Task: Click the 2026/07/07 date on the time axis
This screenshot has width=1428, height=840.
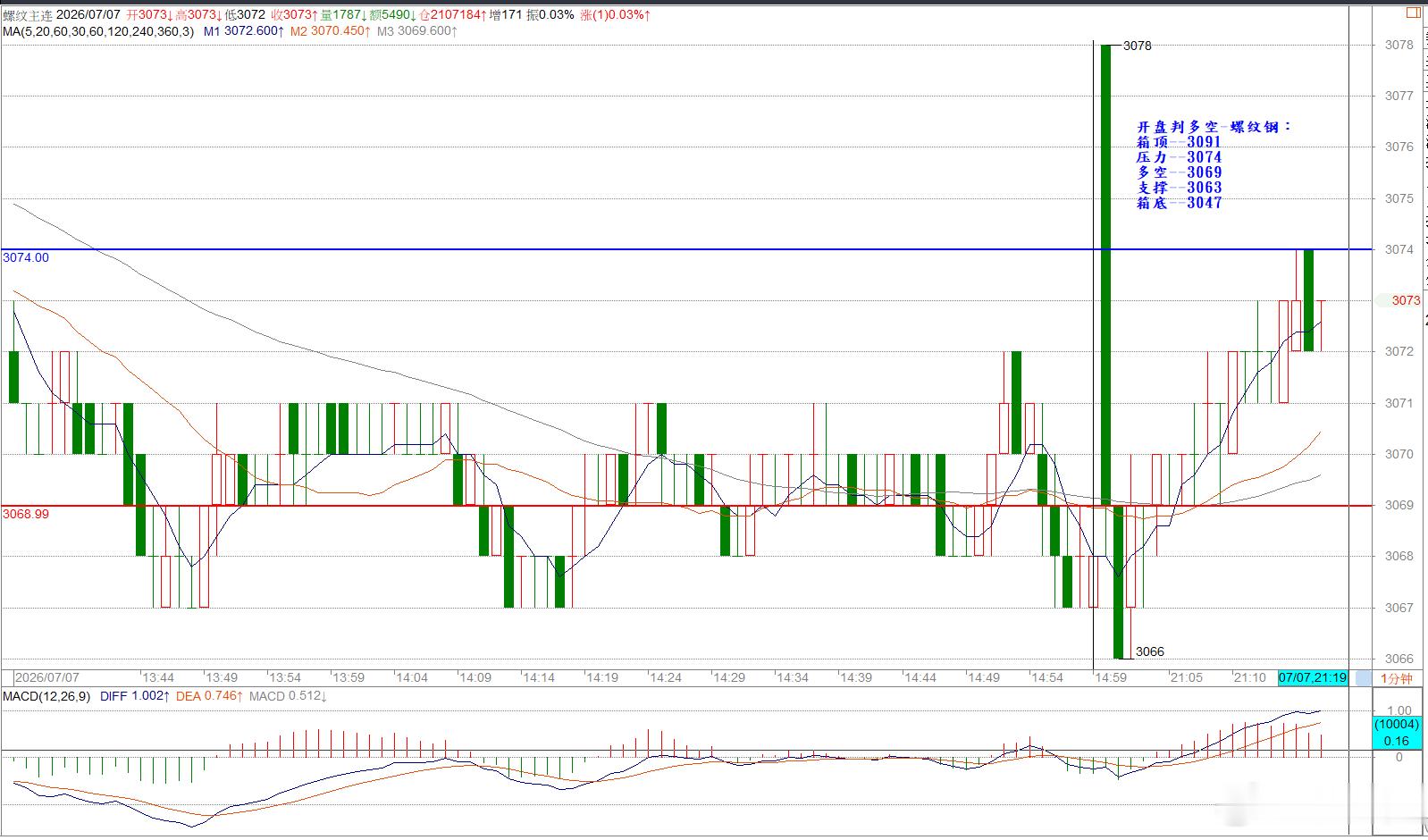Action: point(47,678)
